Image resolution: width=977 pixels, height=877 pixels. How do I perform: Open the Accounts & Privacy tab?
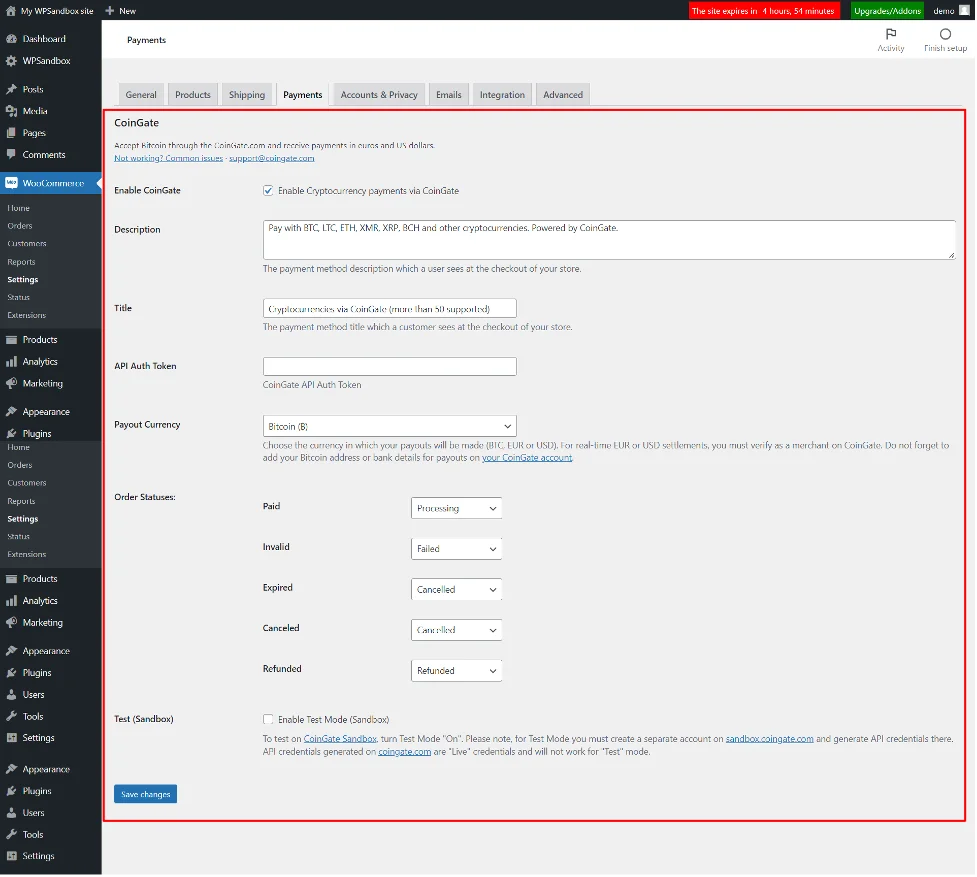pos(379,95)
